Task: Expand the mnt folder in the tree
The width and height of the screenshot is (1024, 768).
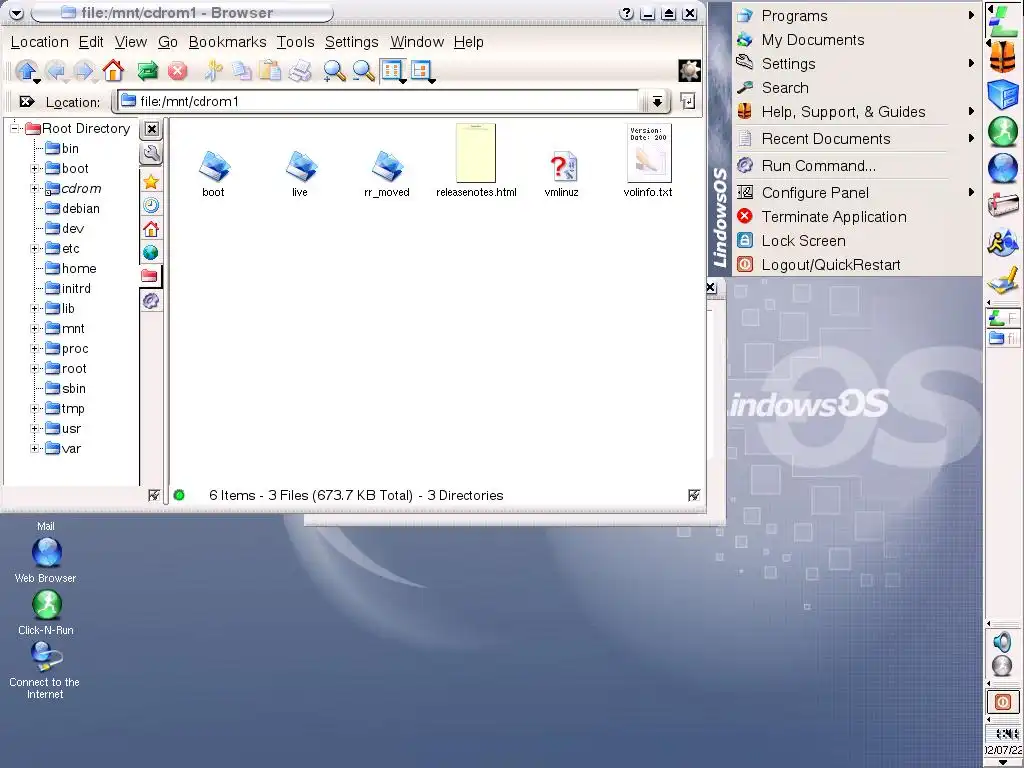Action: pos(35,328)
